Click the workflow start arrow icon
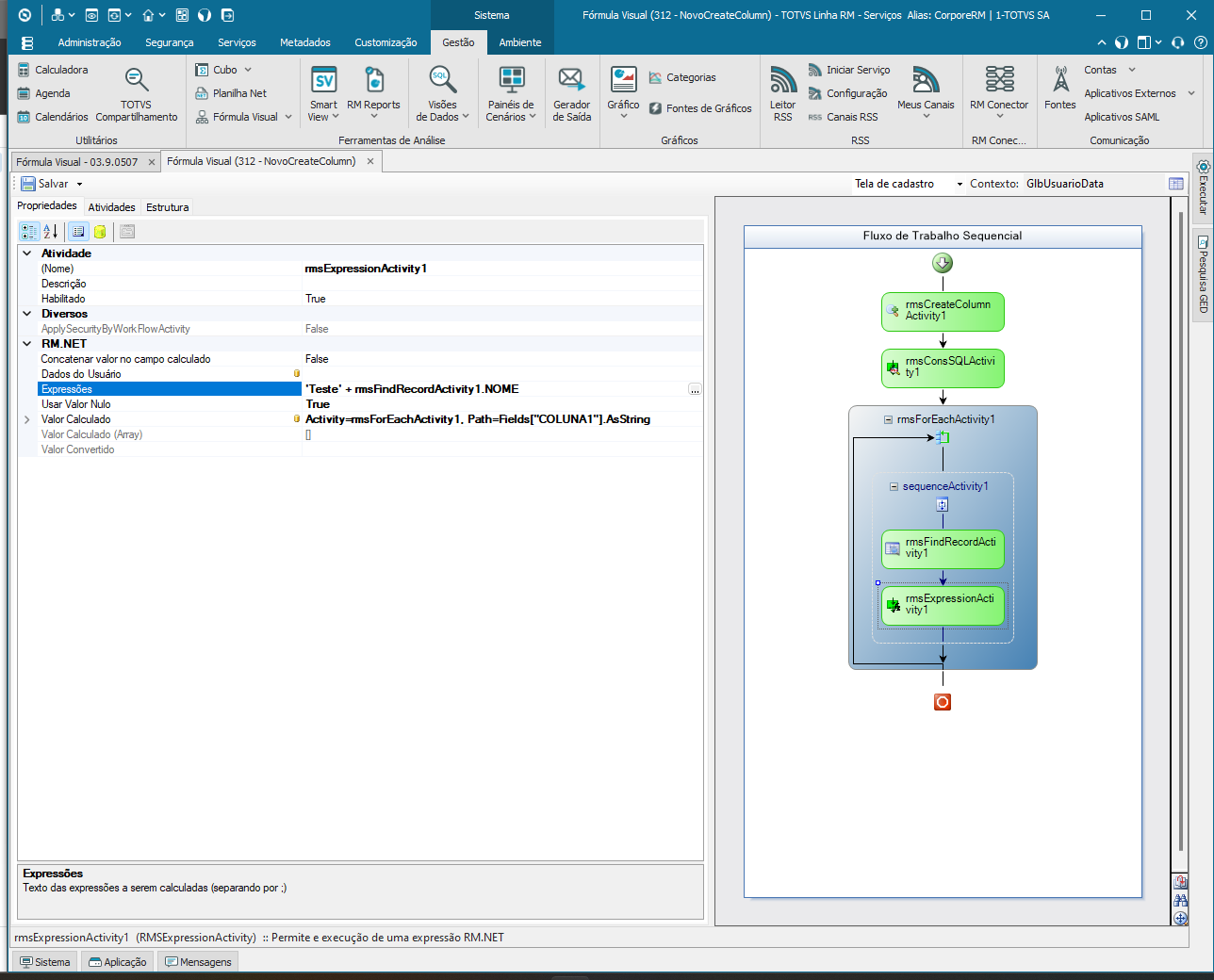 coord(943,263)
